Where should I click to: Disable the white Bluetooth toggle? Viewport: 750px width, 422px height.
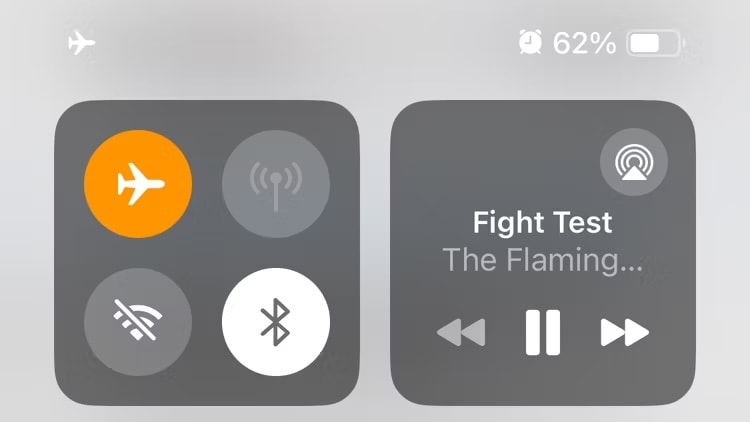[276, 322]
